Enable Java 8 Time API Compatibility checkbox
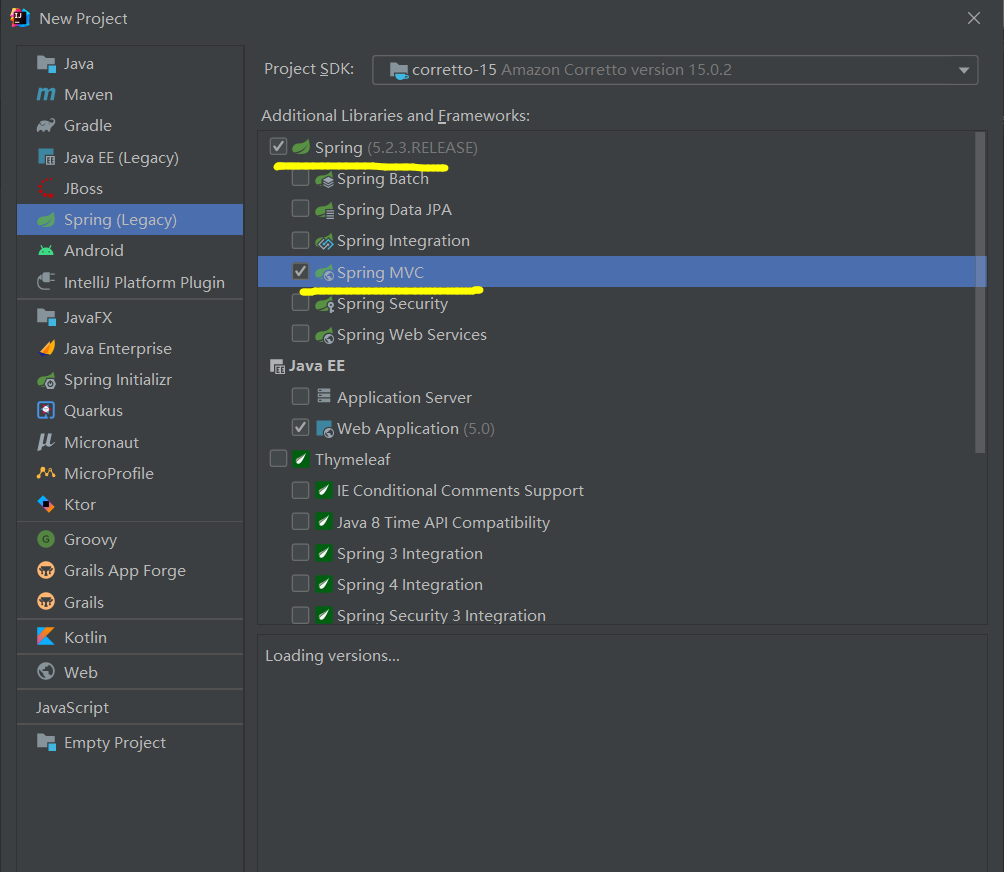Screen dimensions: 1004x872 click(x=300, y=521)
